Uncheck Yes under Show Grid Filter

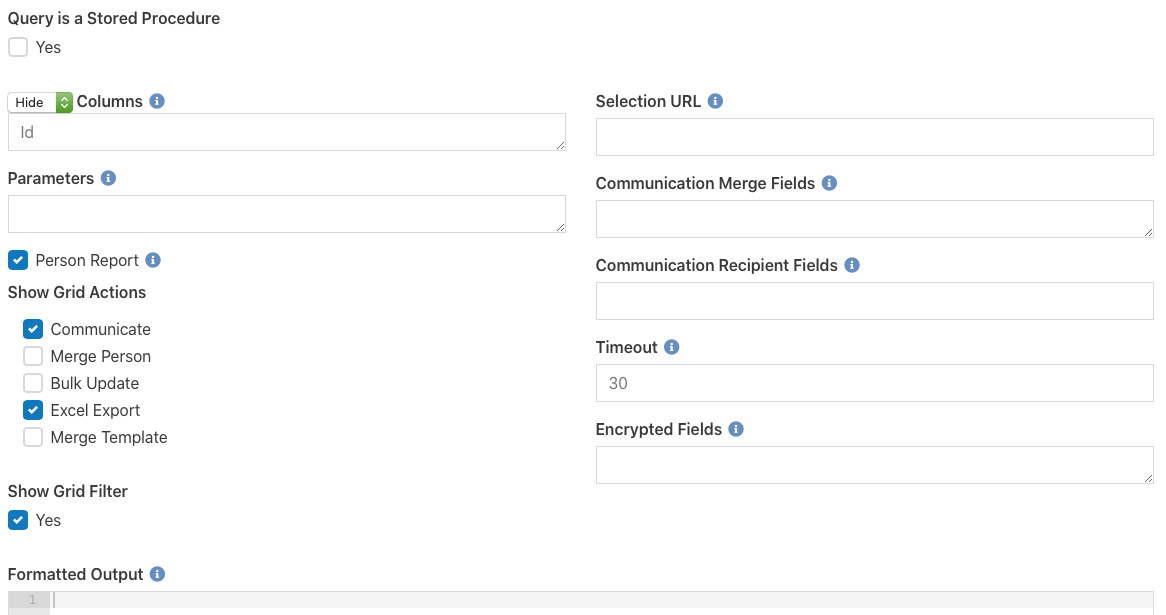(x=18, y=520)
